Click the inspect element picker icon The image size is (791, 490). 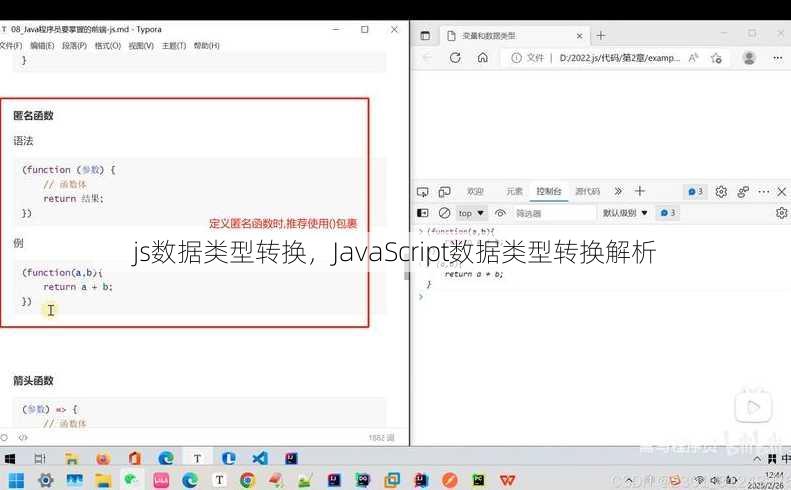tap(422, 192)
